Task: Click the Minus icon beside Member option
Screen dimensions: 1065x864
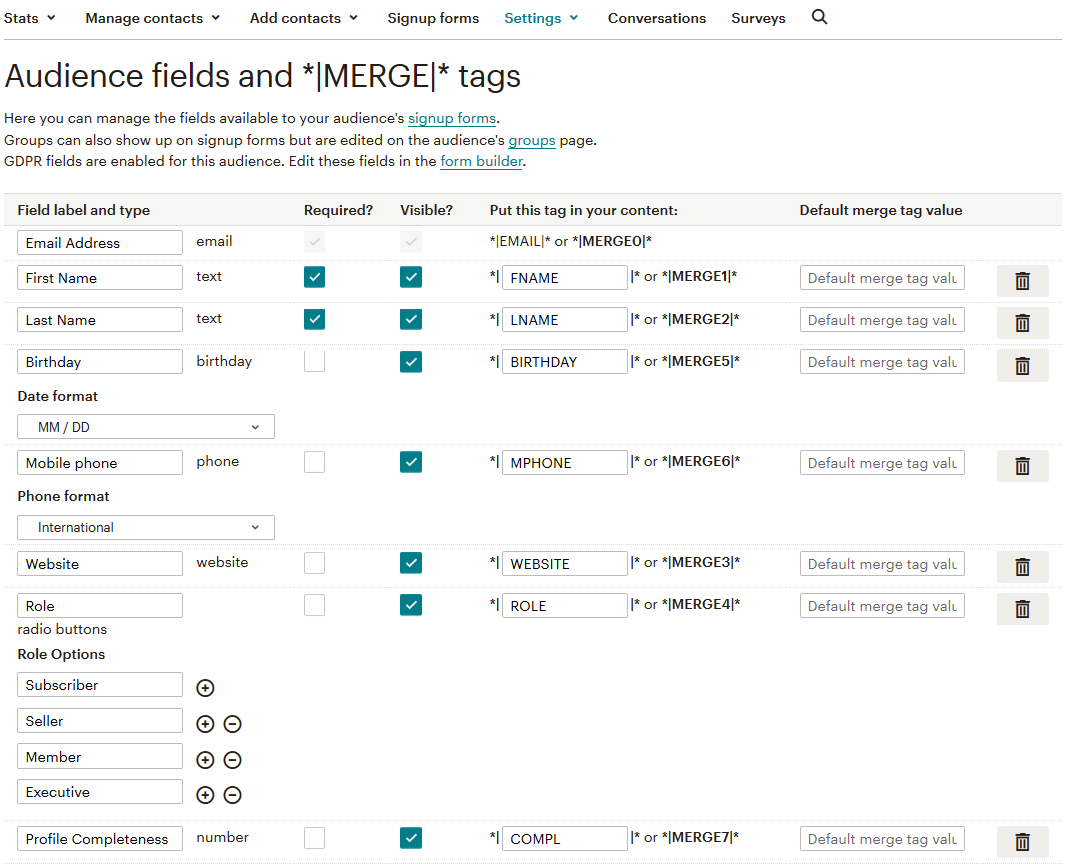Action: tap(232, 759)
